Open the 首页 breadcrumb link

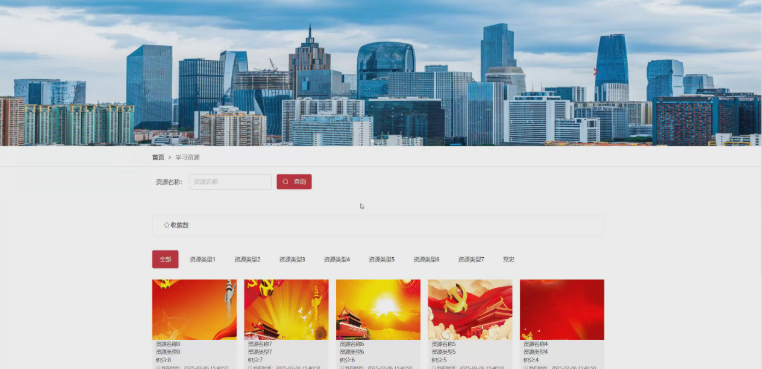(x=158, y=158)
